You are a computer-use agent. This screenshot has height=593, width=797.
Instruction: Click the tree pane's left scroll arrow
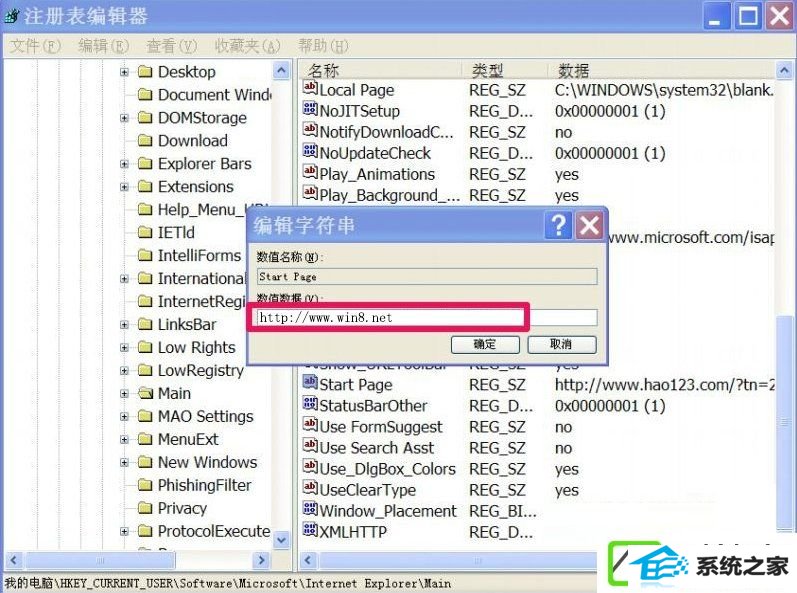point(14,560)
